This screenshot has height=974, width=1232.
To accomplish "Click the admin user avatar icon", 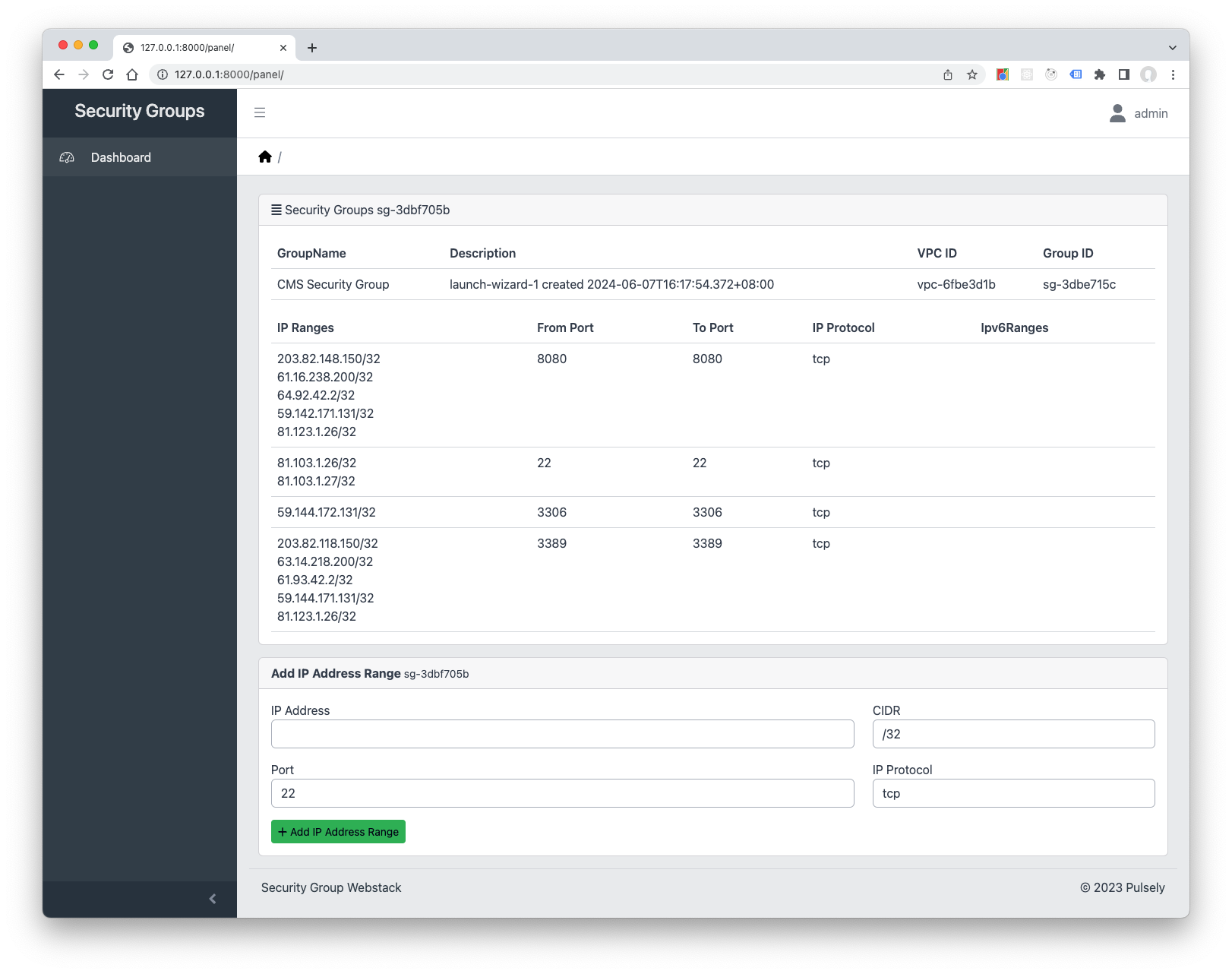I will [1117, 112].
